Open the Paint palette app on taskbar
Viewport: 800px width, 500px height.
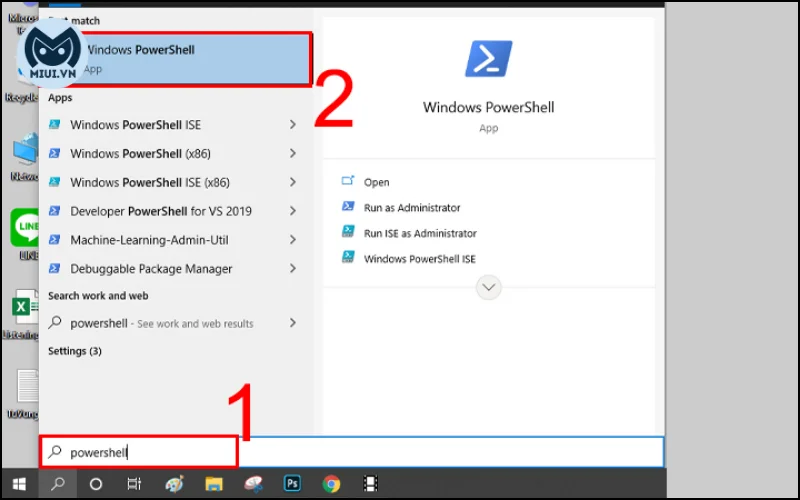click(x=174, y=484)
